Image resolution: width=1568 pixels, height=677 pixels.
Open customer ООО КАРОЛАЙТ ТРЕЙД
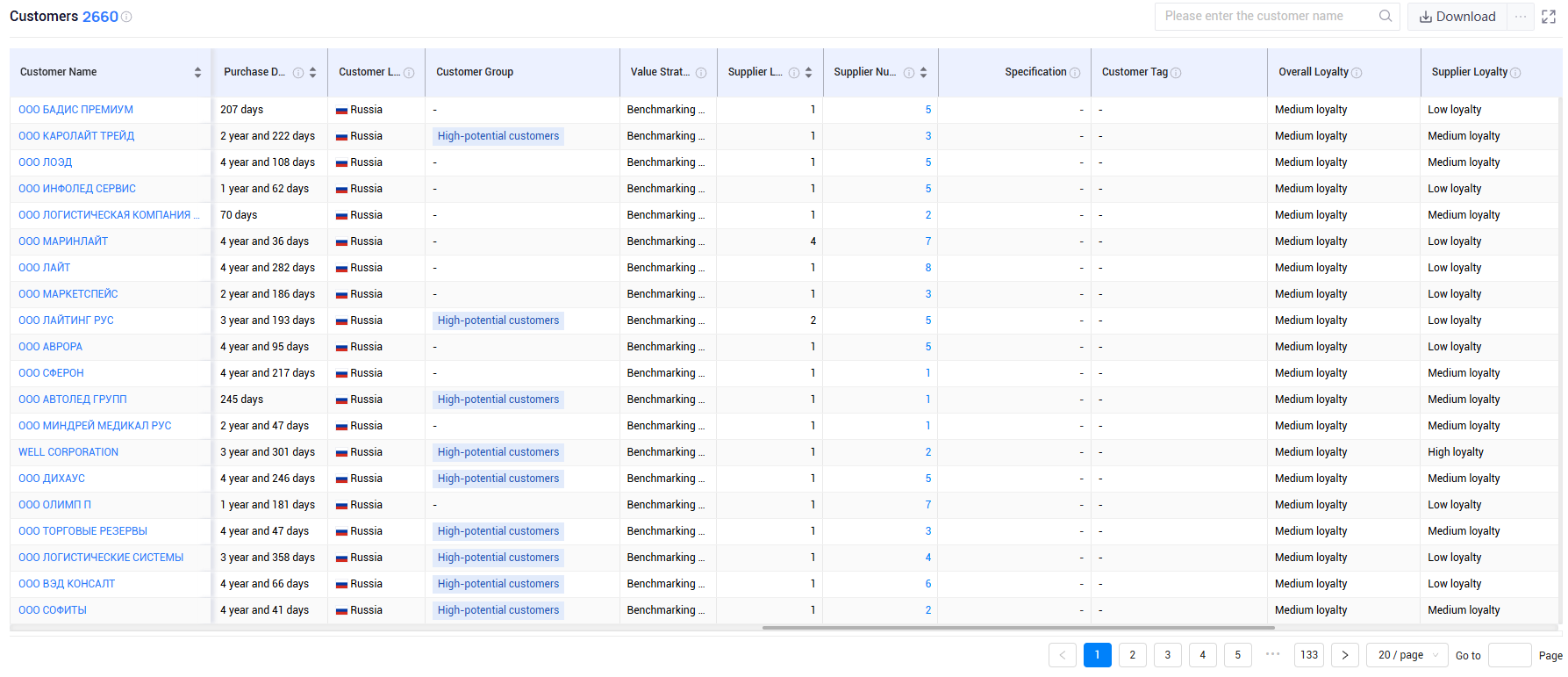point(76,136)
